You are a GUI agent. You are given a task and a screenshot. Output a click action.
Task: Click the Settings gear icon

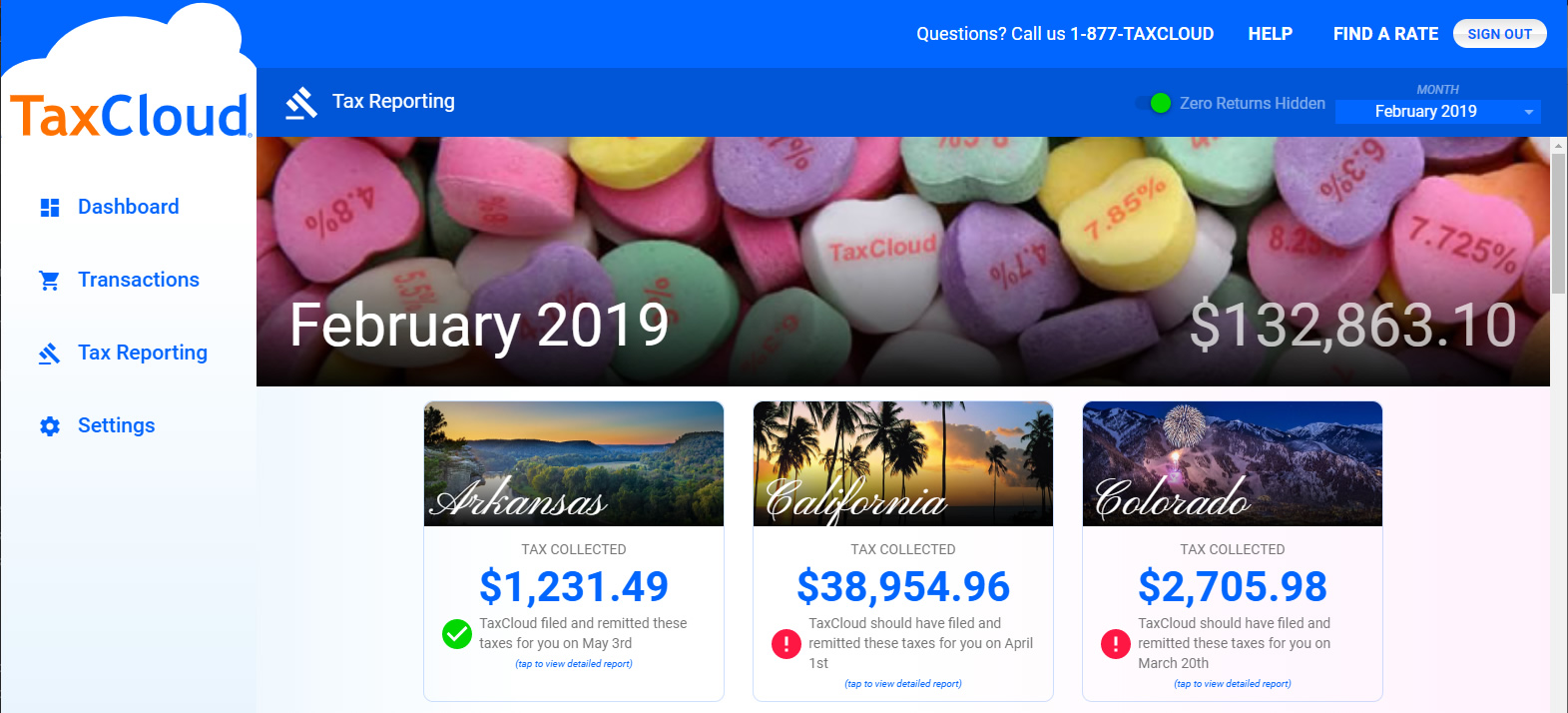[50, 426]
